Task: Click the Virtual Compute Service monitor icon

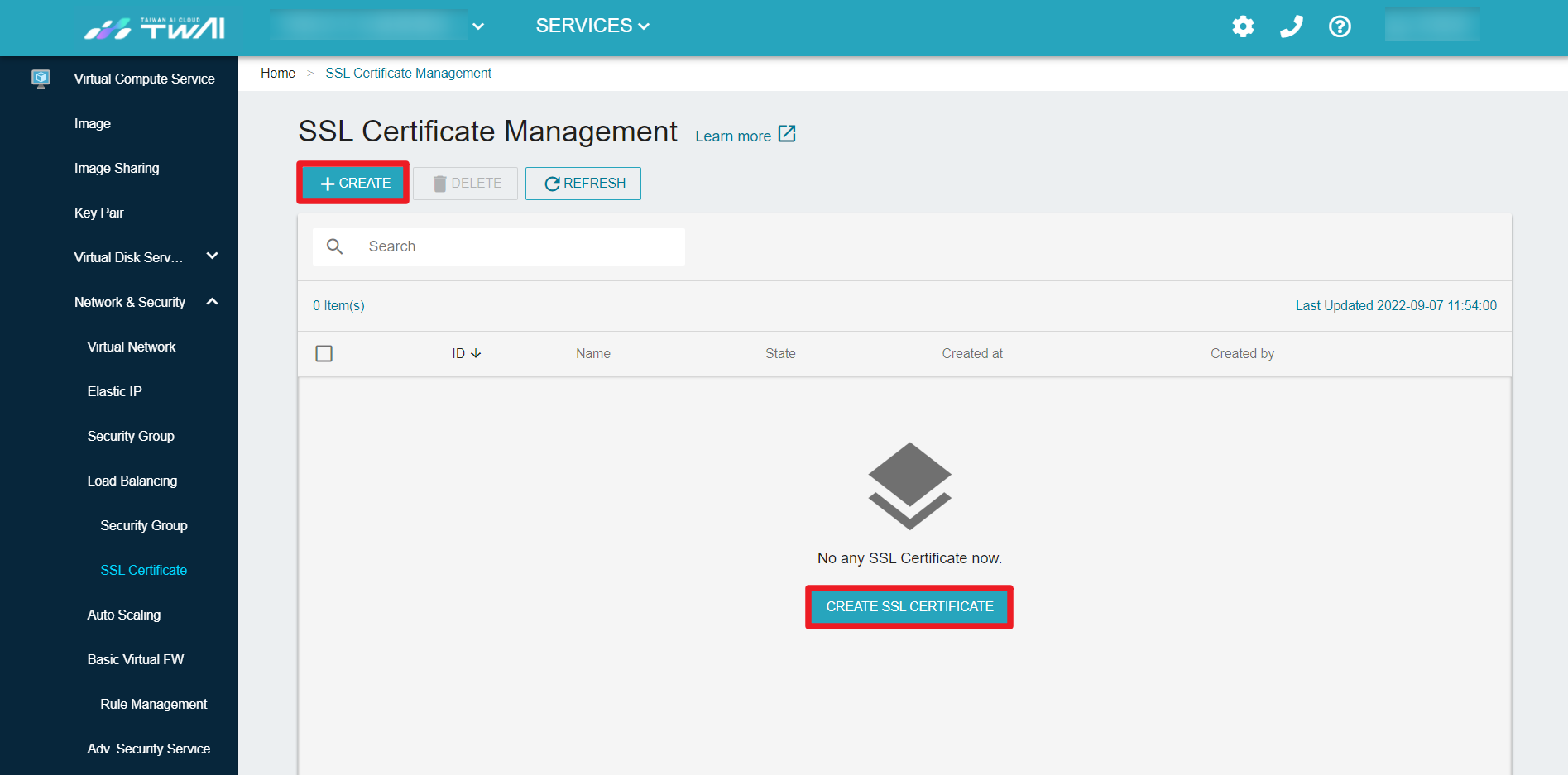Action: click(41, 79)
